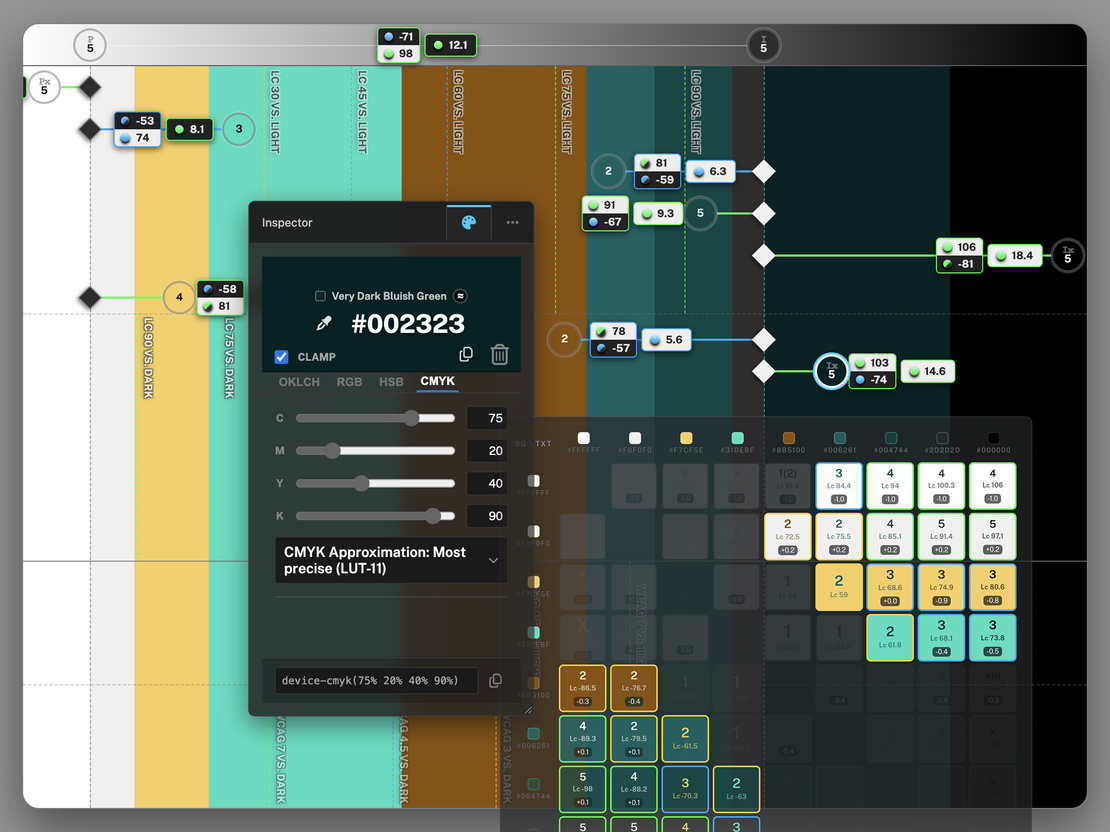Screen dimensions: 1110x832
Task: Click the diamond handle connected to 6.3
Action: [763, 171]
